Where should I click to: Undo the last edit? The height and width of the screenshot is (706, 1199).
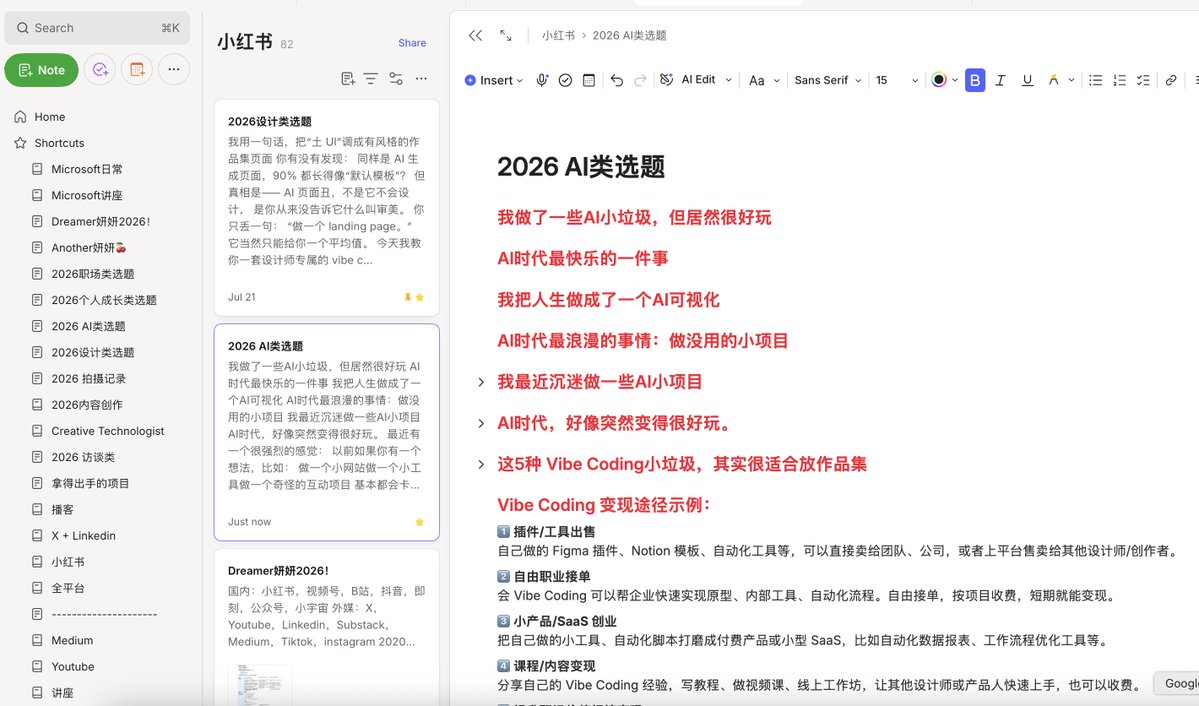pos(616,80)
